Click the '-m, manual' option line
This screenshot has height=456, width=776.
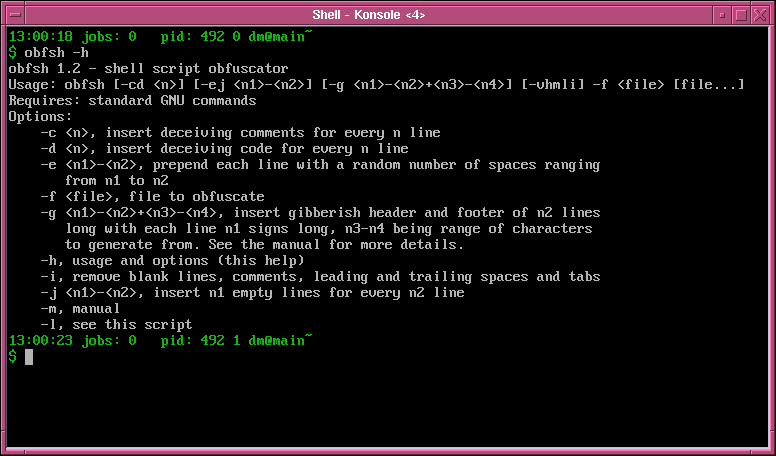coord(80,309)
